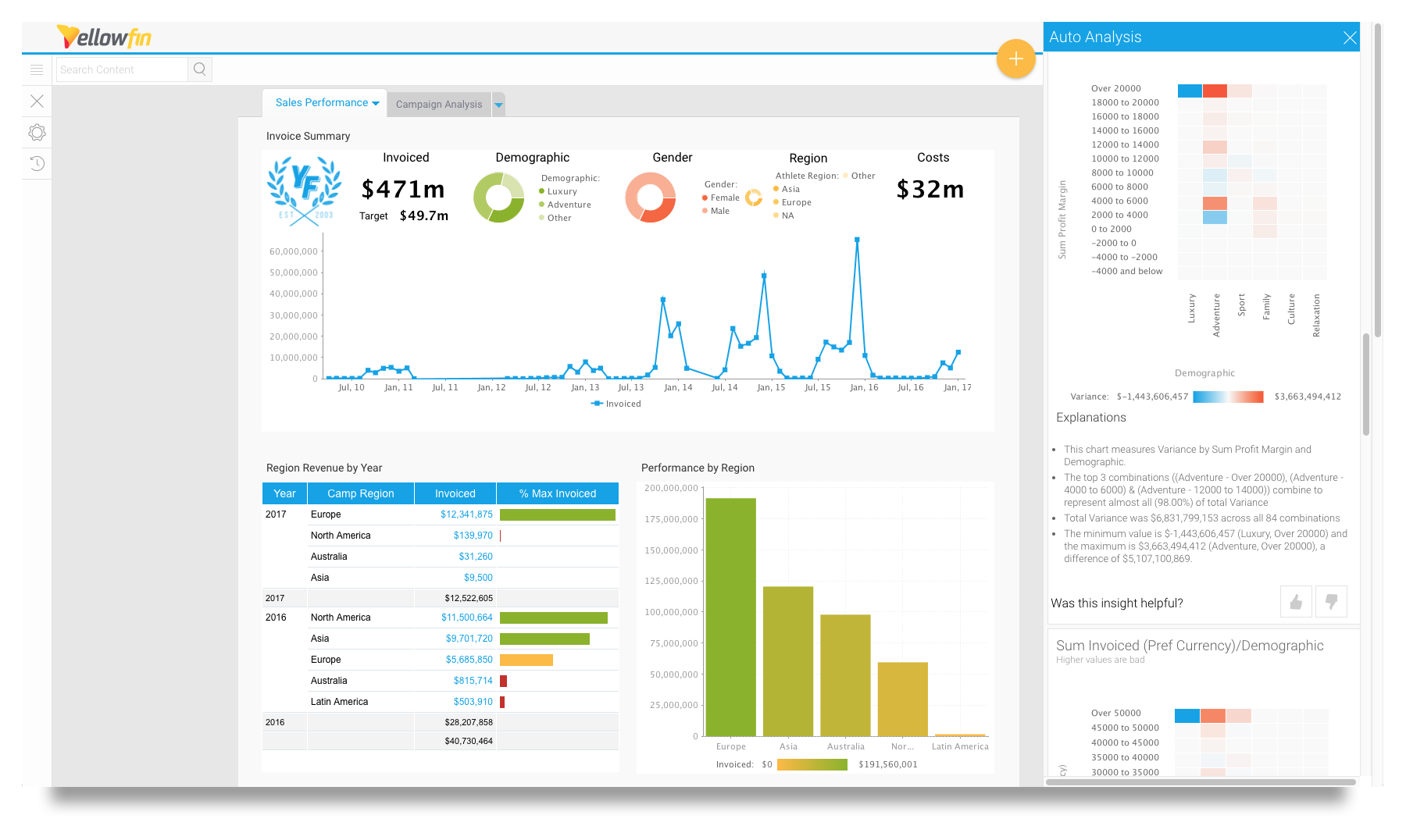Click the $471m Invoiced value
The image size is (1406, 840).
[x=403, y=189]
